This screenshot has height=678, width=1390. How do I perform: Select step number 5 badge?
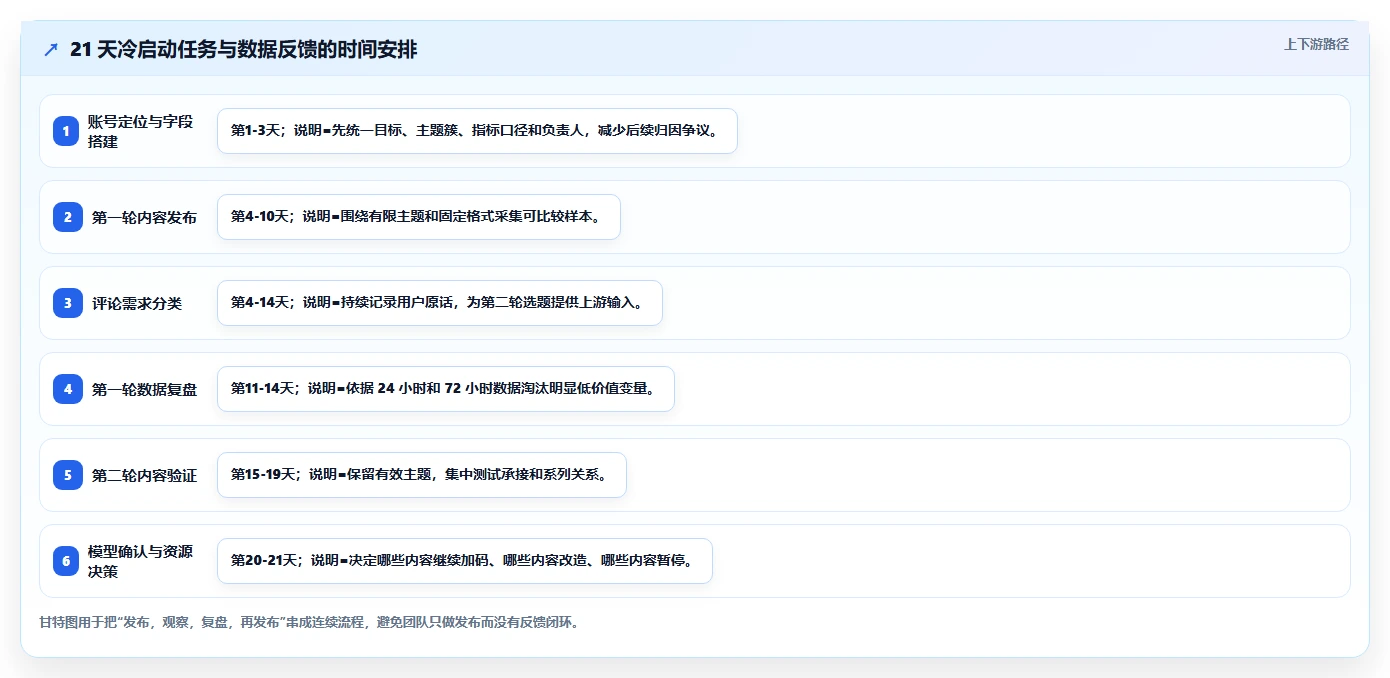click(67, 475)
